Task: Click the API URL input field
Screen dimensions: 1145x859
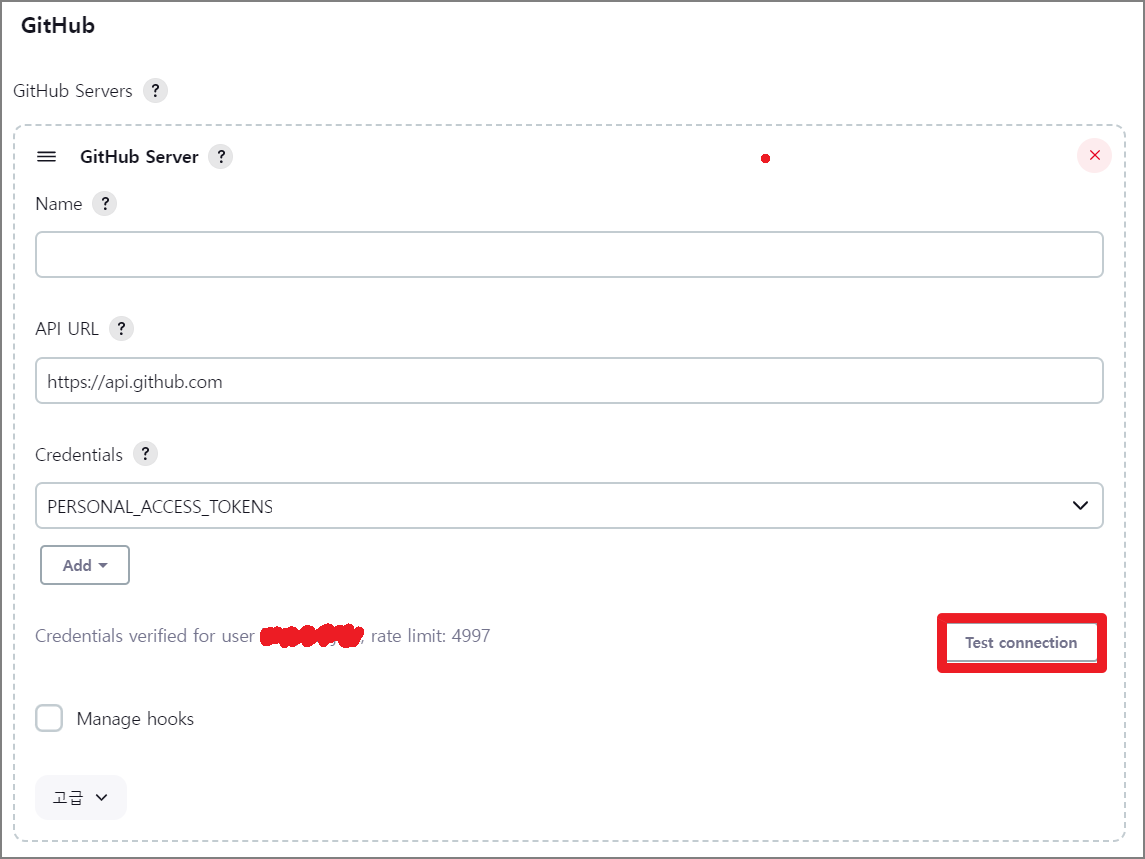Action: click(x=569, y=381)
